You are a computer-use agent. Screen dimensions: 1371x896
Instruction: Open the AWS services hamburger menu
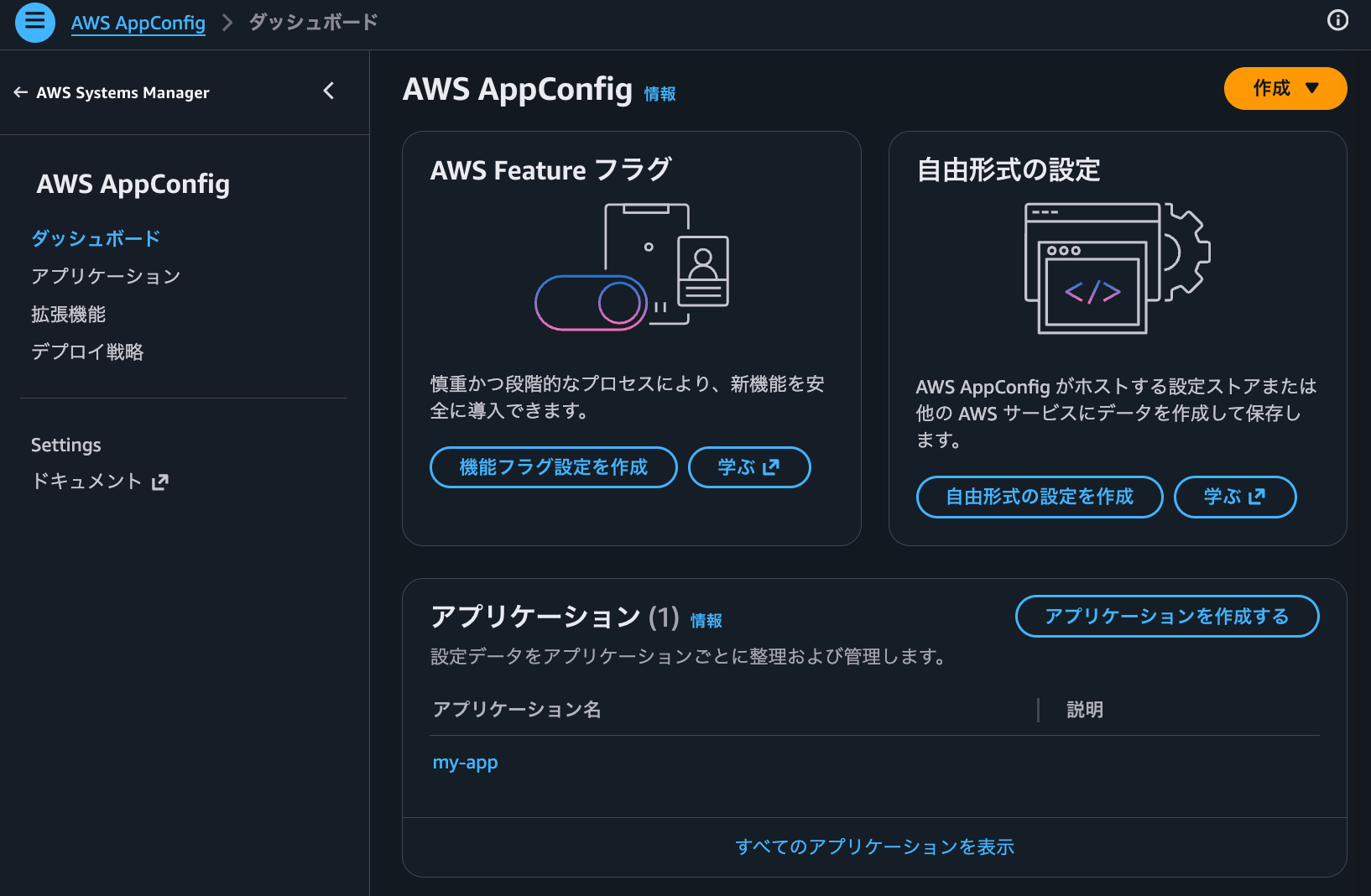34,23
